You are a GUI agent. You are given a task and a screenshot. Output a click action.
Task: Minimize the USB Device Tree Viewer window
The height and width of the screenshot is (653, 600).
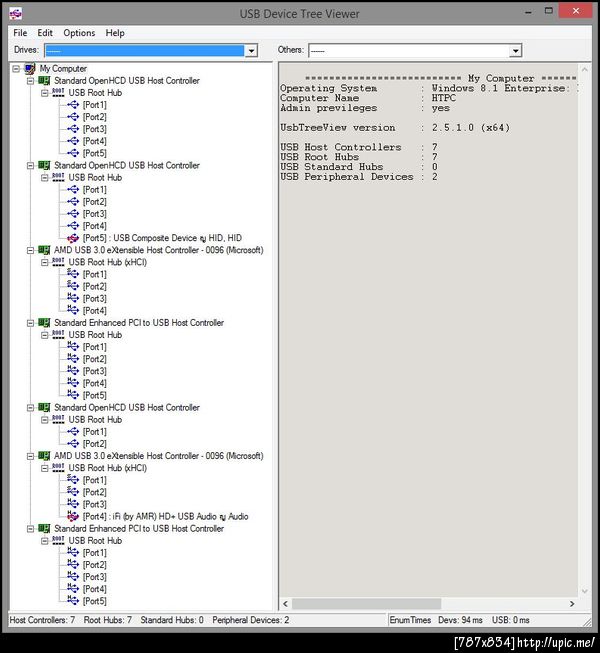(x=528, y=12)
